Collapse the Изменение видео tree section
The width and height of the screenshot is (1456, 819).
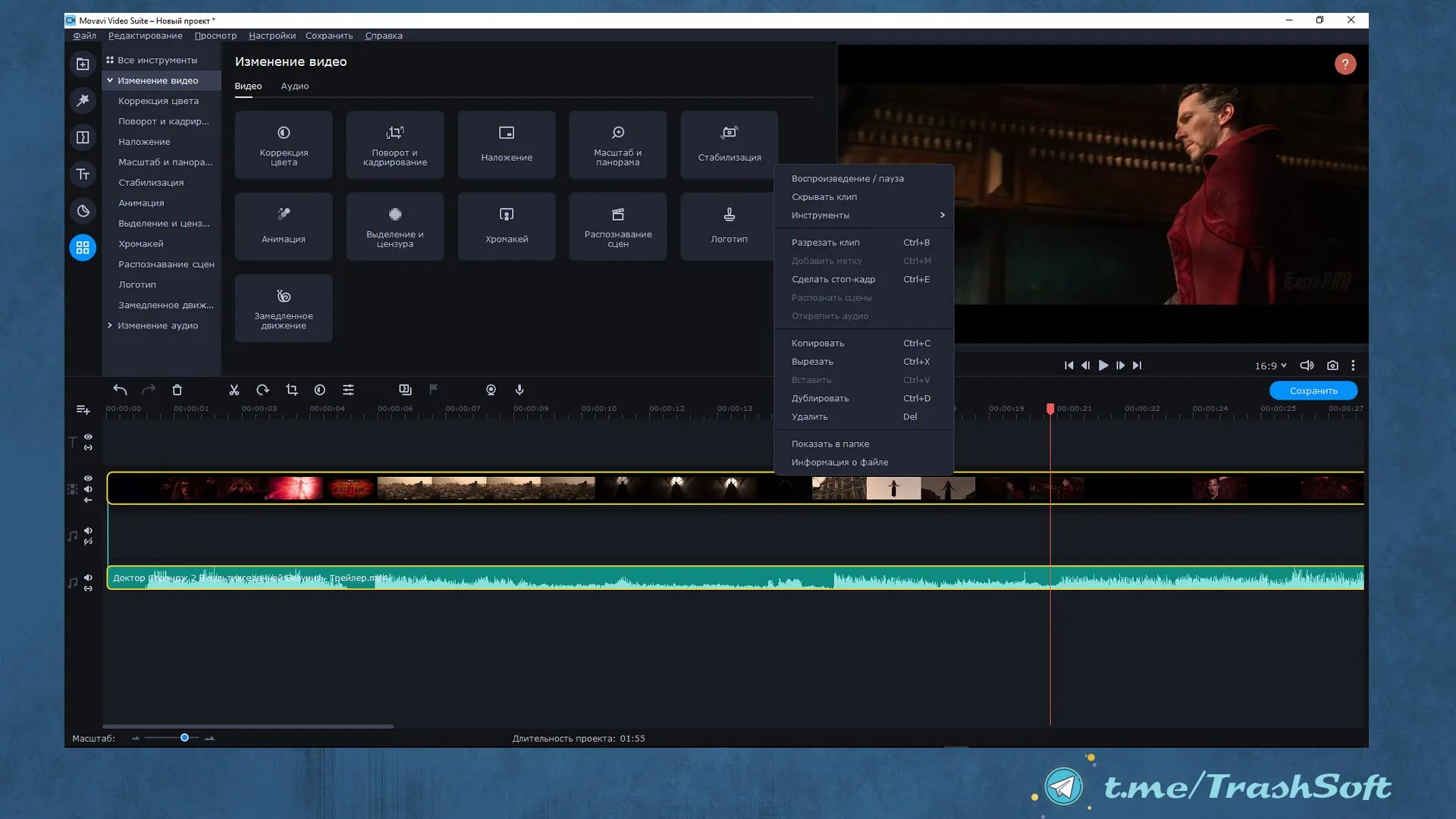point(110,80)
